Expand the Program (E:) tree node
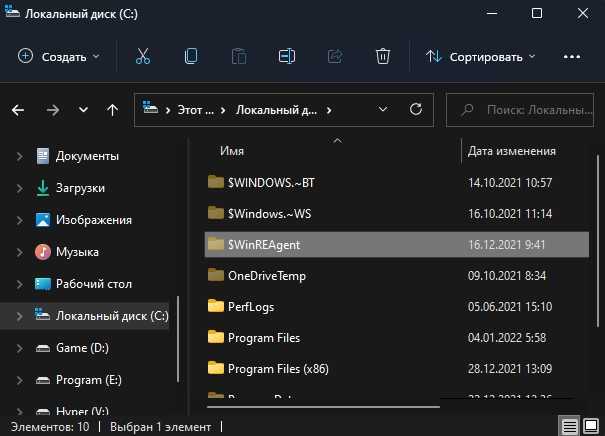The width and height of the screenshot is (605, 436). tap(19, 380)
